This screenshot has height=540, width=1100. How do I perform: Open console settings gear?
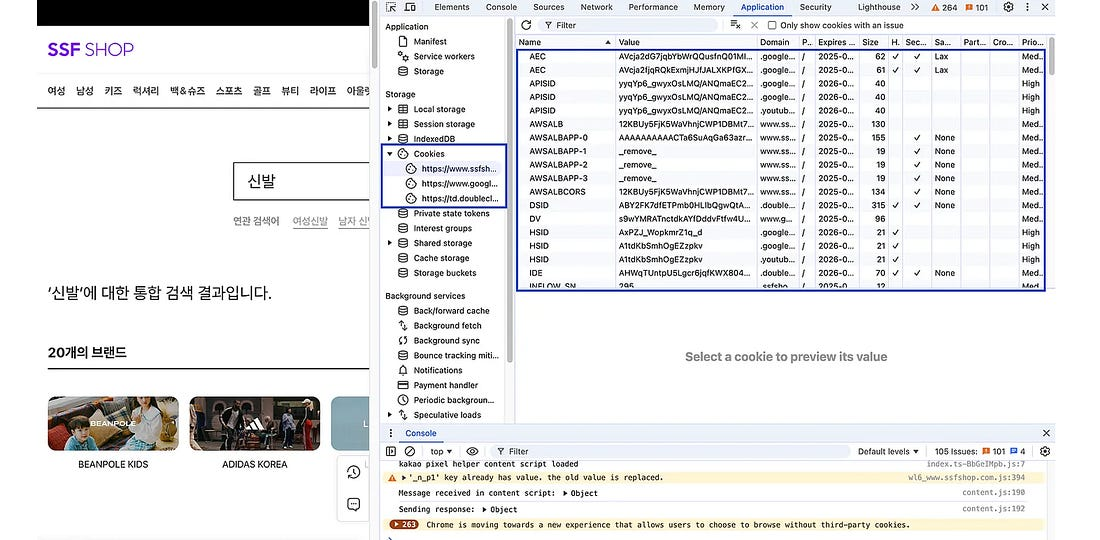[x=1045, y=452]
